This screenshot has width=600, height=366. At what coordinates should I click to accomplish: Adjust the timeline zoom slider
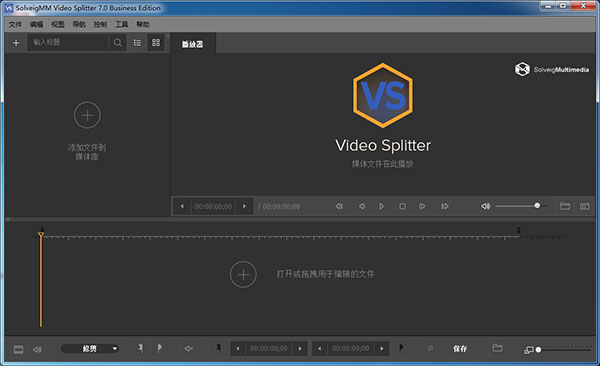[x=564, y=350]
